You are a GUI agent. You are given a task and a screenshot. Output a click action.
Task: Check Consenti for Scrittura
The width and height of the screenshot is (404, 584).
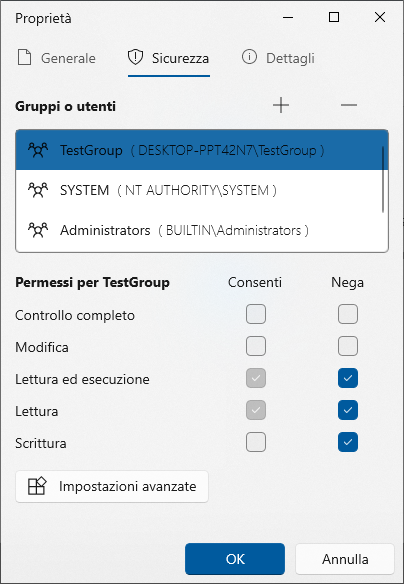pyautogui.click(x=256, y=442)
